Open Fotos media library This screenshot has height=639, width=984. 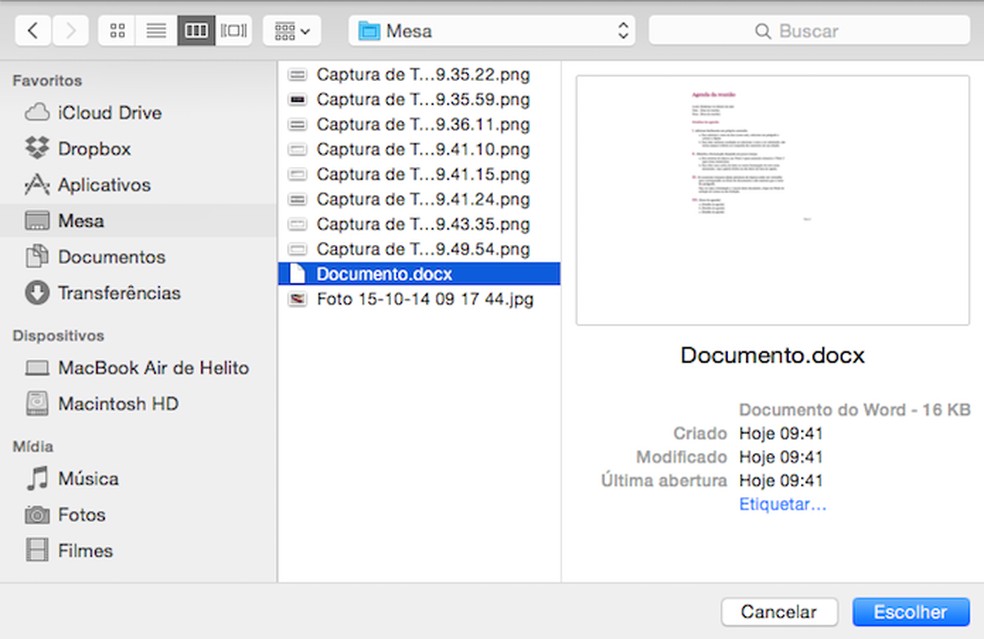coord(81,515)
